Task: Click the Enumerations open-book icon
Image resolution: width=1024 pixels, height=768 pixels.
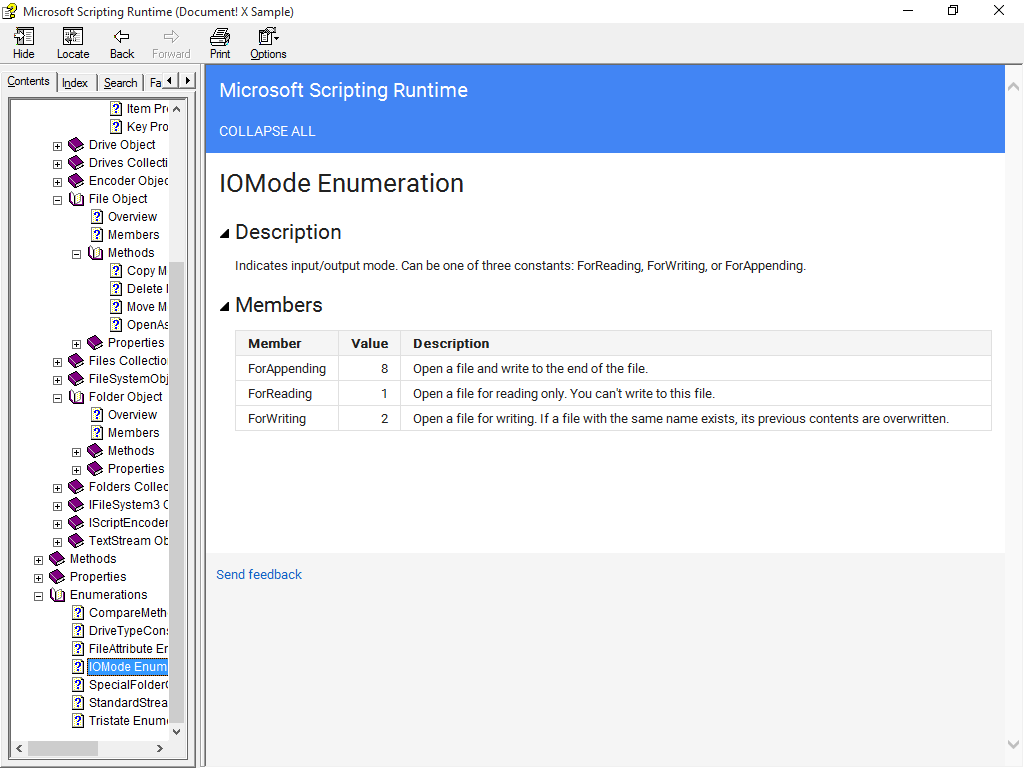Action: tap(57, 595)
